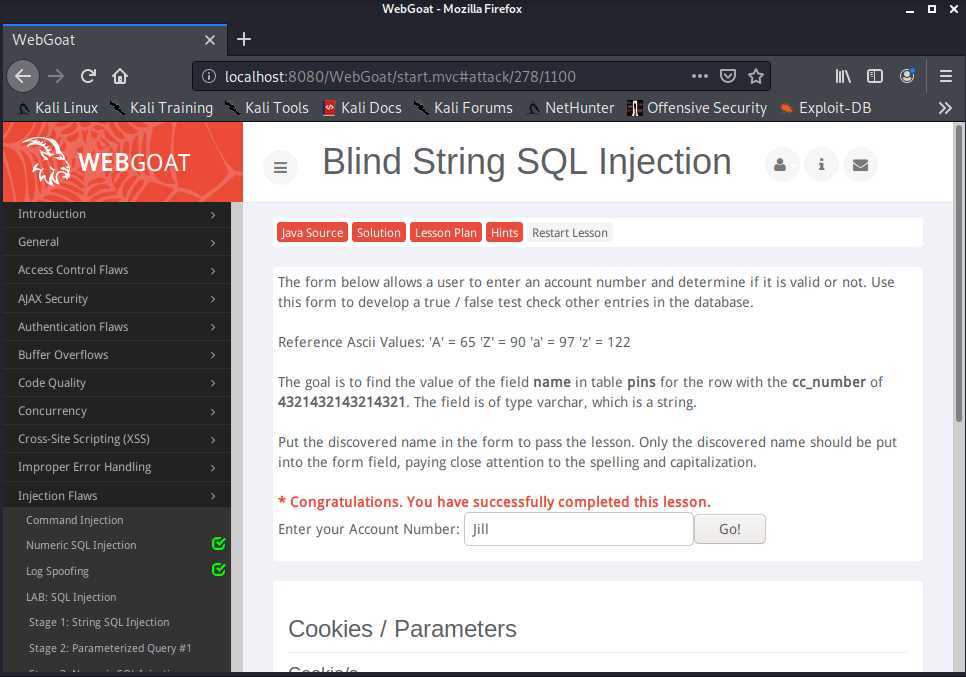Expand the AJAX Security section

117,298
